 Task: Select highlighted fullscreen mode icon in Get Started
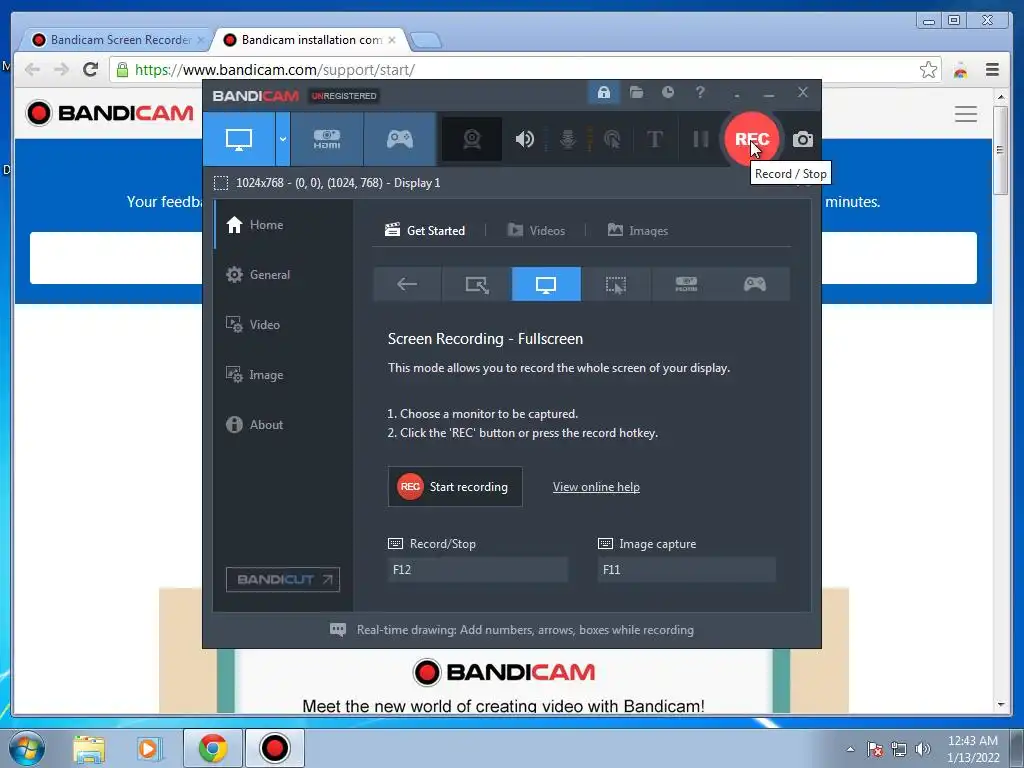(546, 284)
